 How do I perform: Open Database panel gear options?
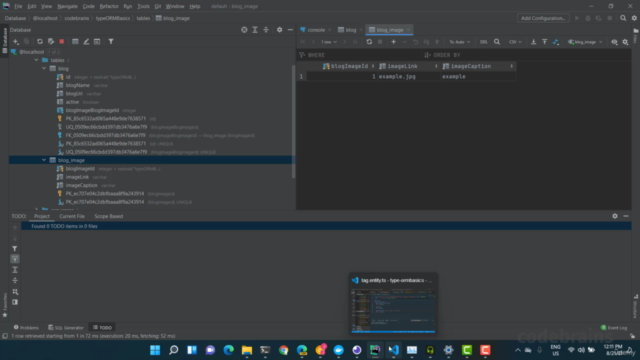click(x=280, y=30)
